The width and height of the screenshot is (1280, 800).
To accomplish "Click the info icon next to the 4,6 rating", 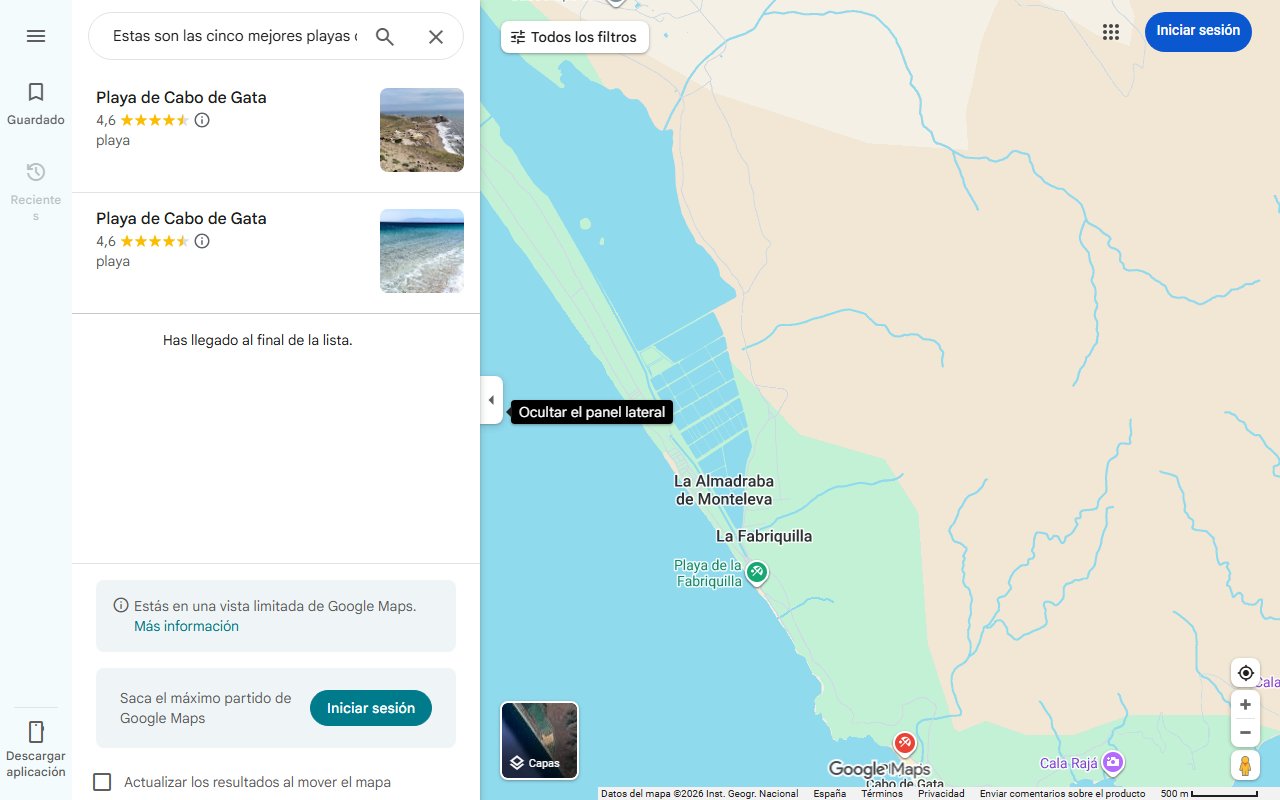I will click(202, 120).
